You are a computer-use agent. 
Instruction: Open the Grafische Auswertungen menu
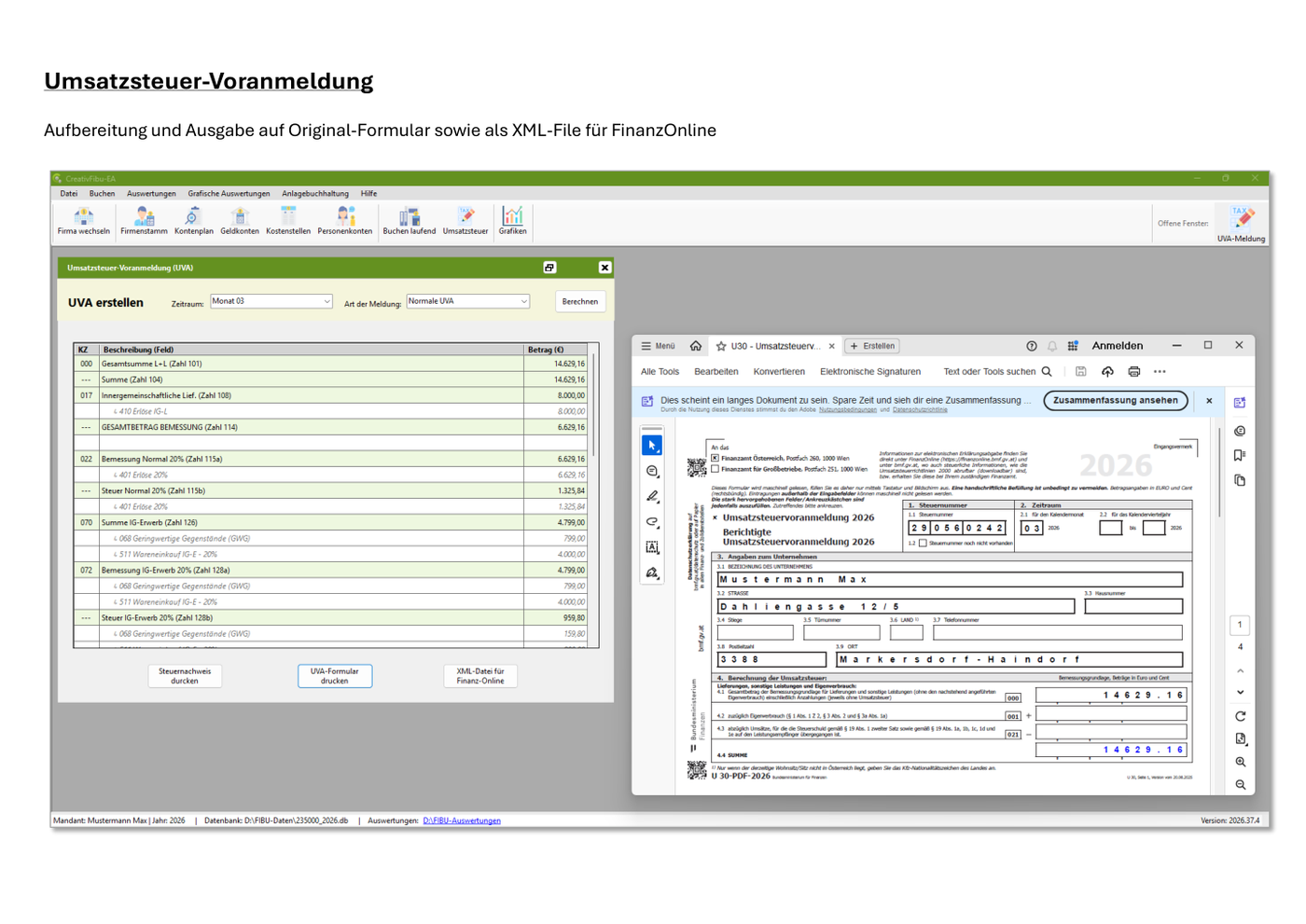(229, 194)
